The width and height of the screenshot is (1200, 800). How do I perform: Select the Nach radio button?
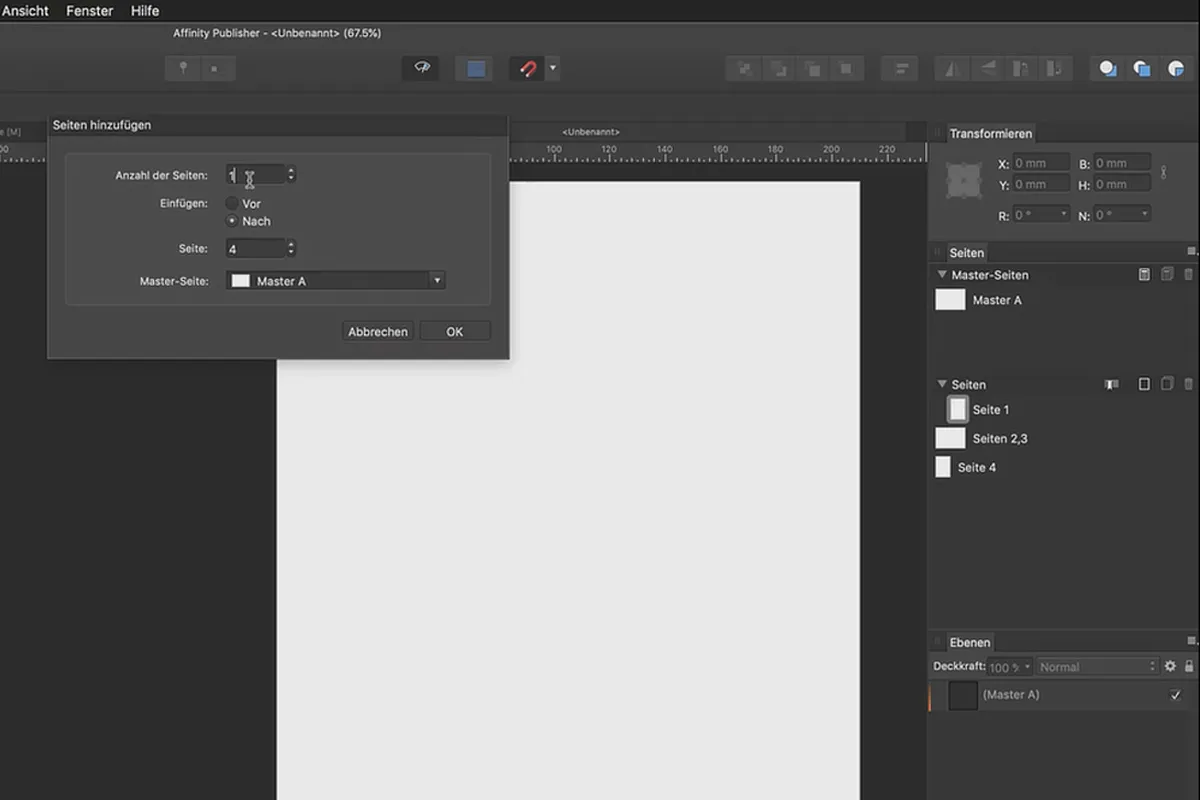tap(232, 221)
